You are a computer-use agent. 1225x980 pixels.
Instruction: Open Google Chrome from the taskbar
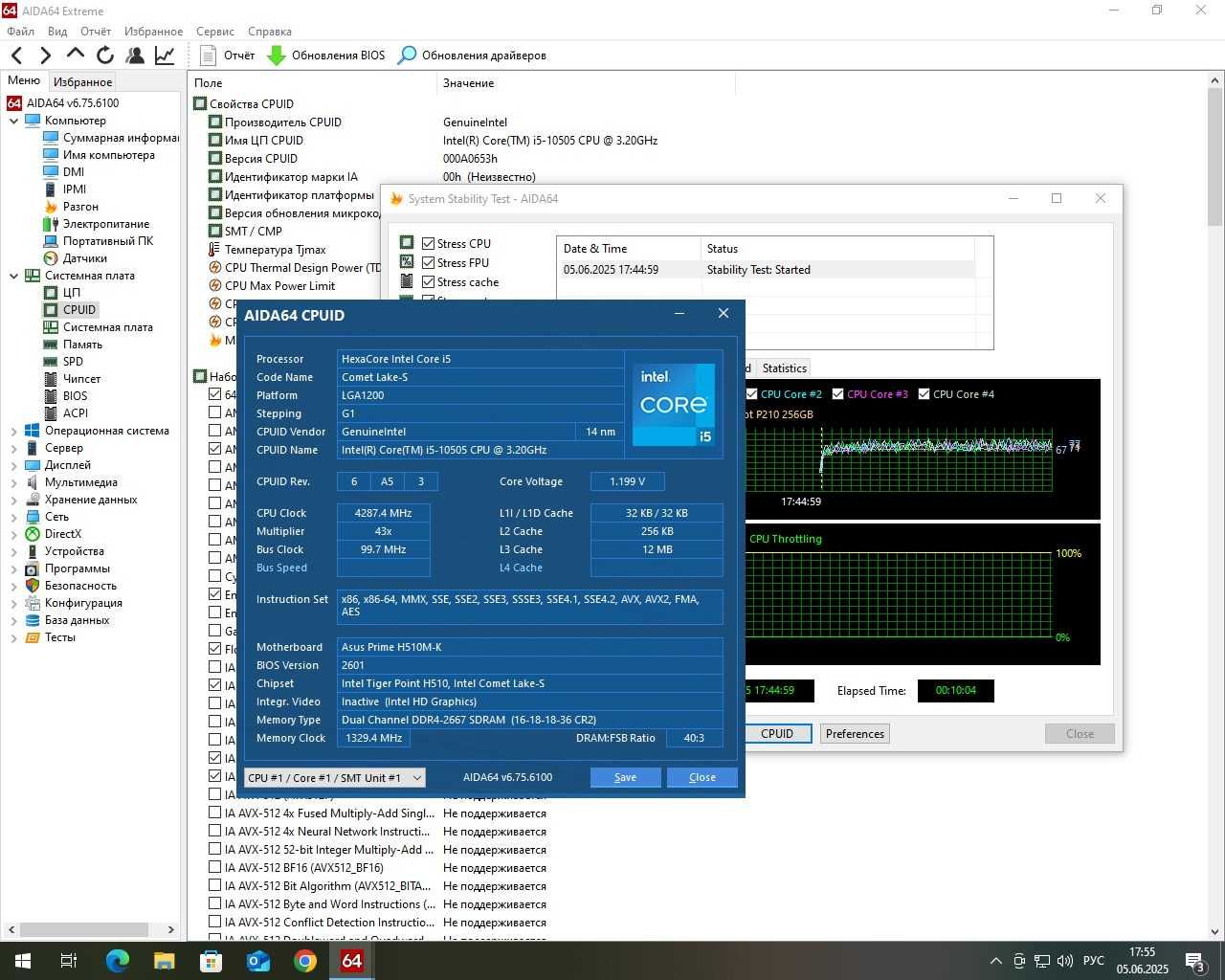(305, 961)
